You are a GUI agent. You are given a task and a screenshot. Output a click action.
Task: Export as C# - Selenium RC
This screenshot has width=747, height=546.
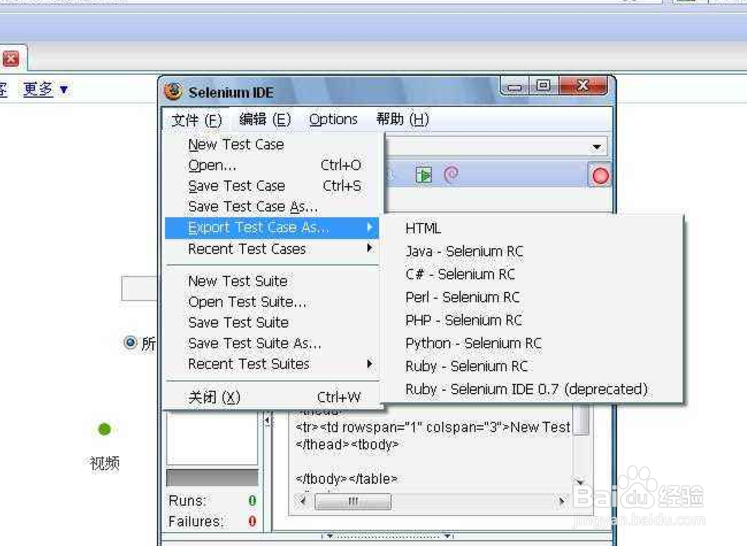534,274
